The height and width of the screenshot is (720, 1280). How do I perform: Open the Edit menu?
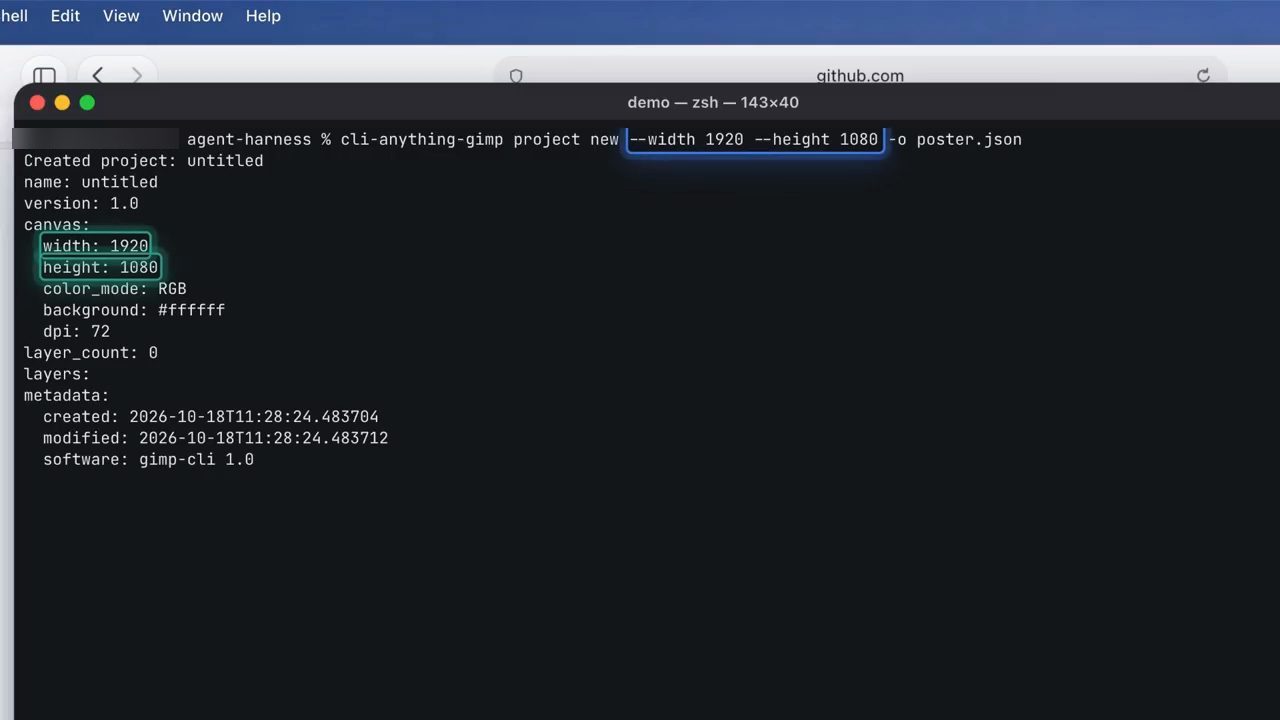point(65,16)
